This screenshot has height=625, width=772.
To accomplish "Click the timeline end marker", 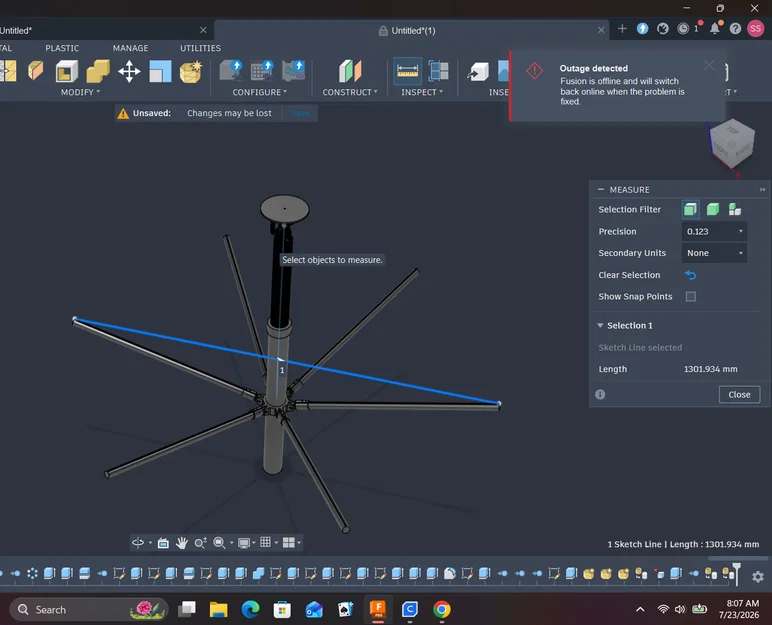I will click(737, 573).
